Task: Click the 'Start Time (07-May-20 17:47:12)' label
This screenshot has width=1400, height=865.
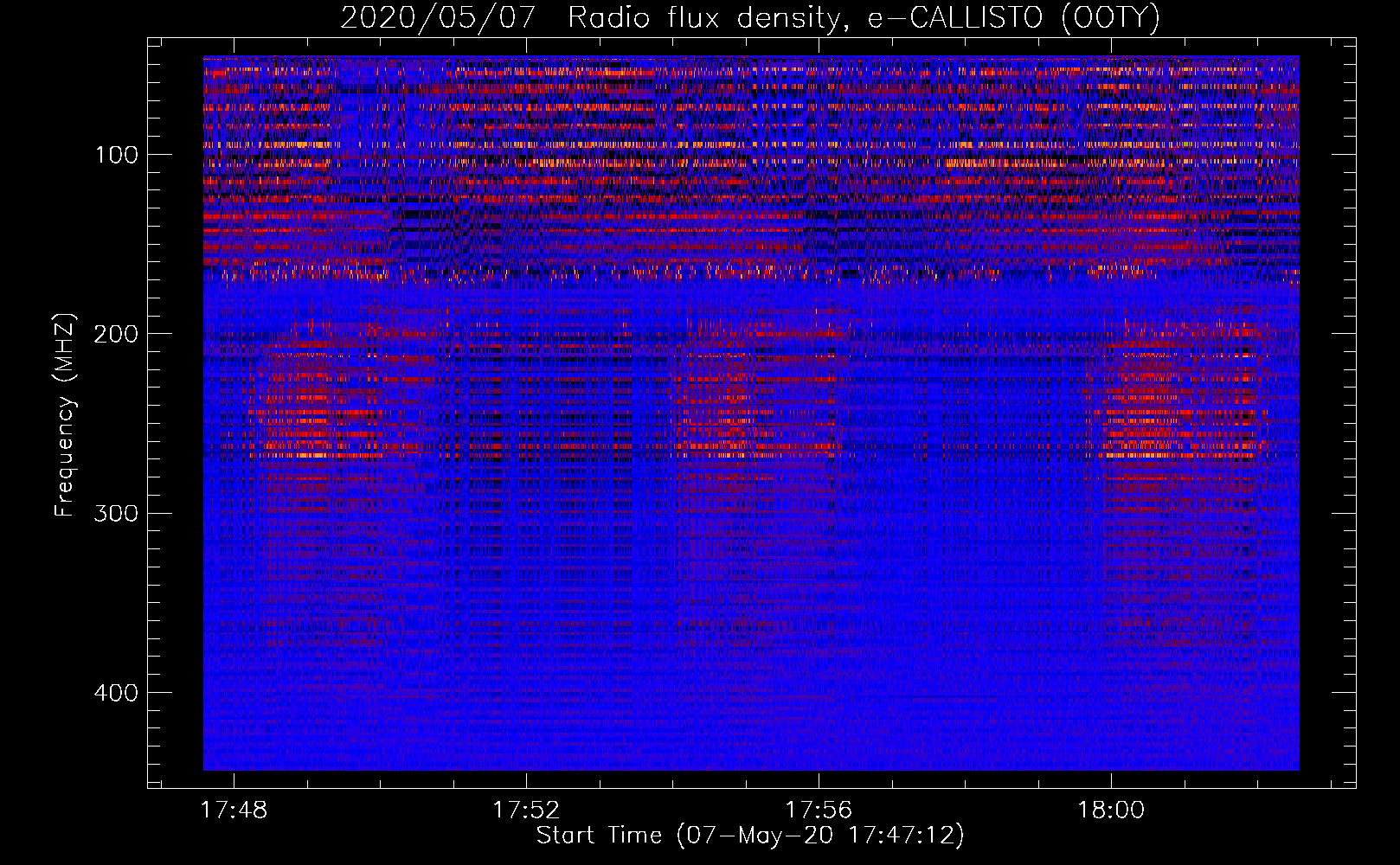Action: (x=749, y=836)
